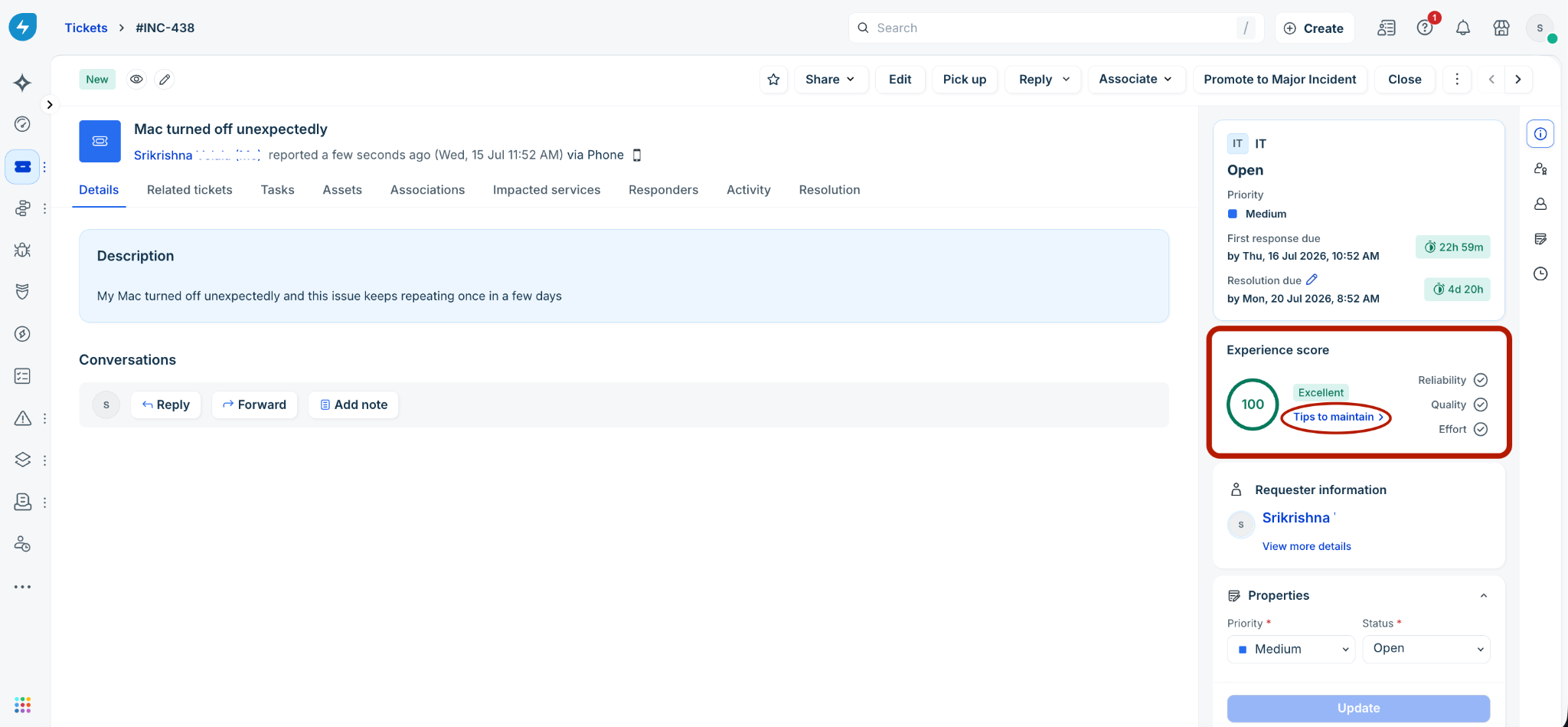This screenshot has width=1568, height=727.
Task: Switch to the Responders tab
Action: point(663,190)
